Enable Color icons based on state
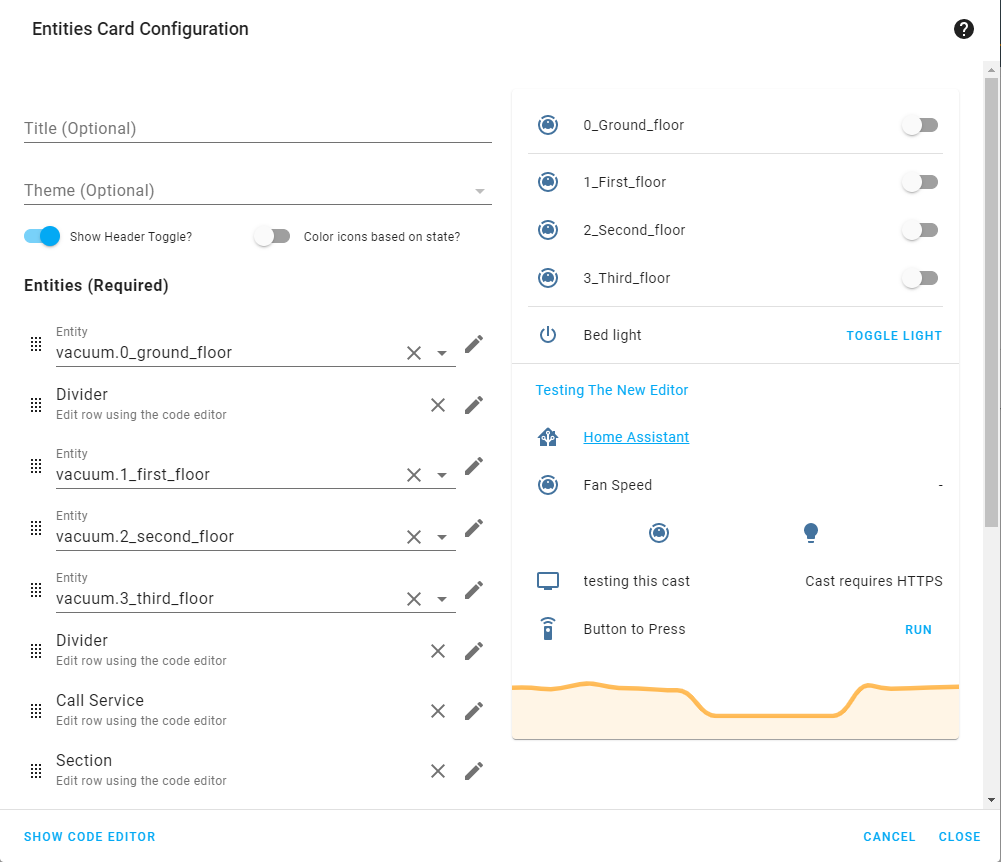 click(272, 236)
